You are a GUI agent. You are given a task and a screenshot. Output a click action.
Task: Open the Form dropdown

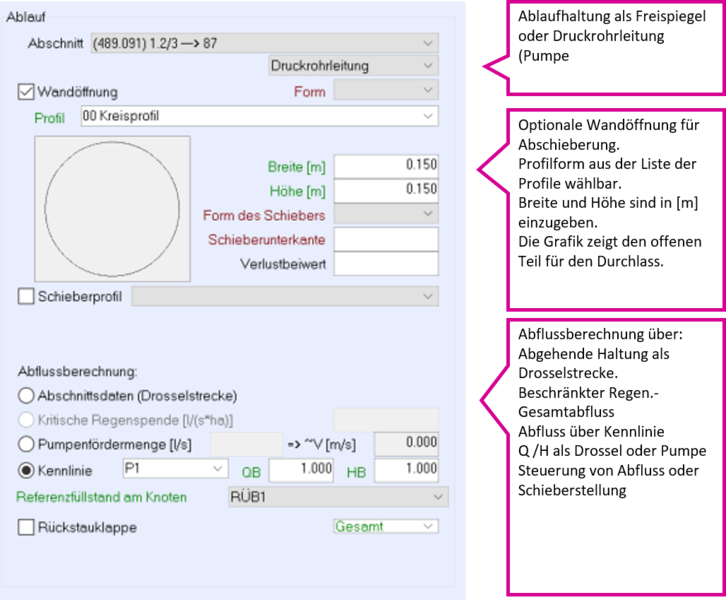pos(428,91)
